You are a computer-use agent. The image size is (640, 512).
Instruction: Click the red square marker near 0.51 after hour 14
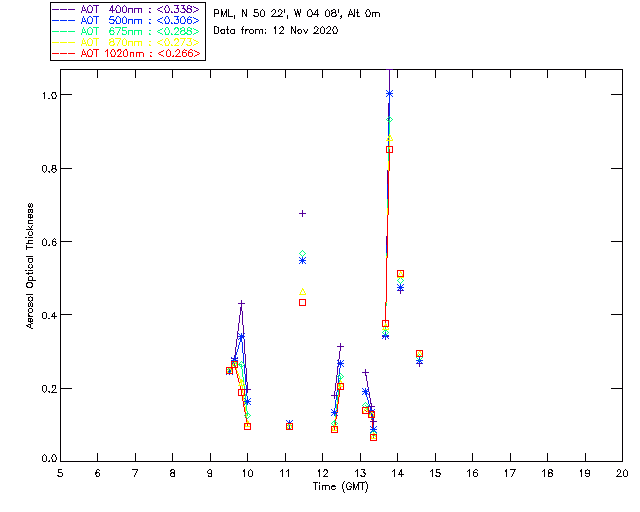(400, 274)
